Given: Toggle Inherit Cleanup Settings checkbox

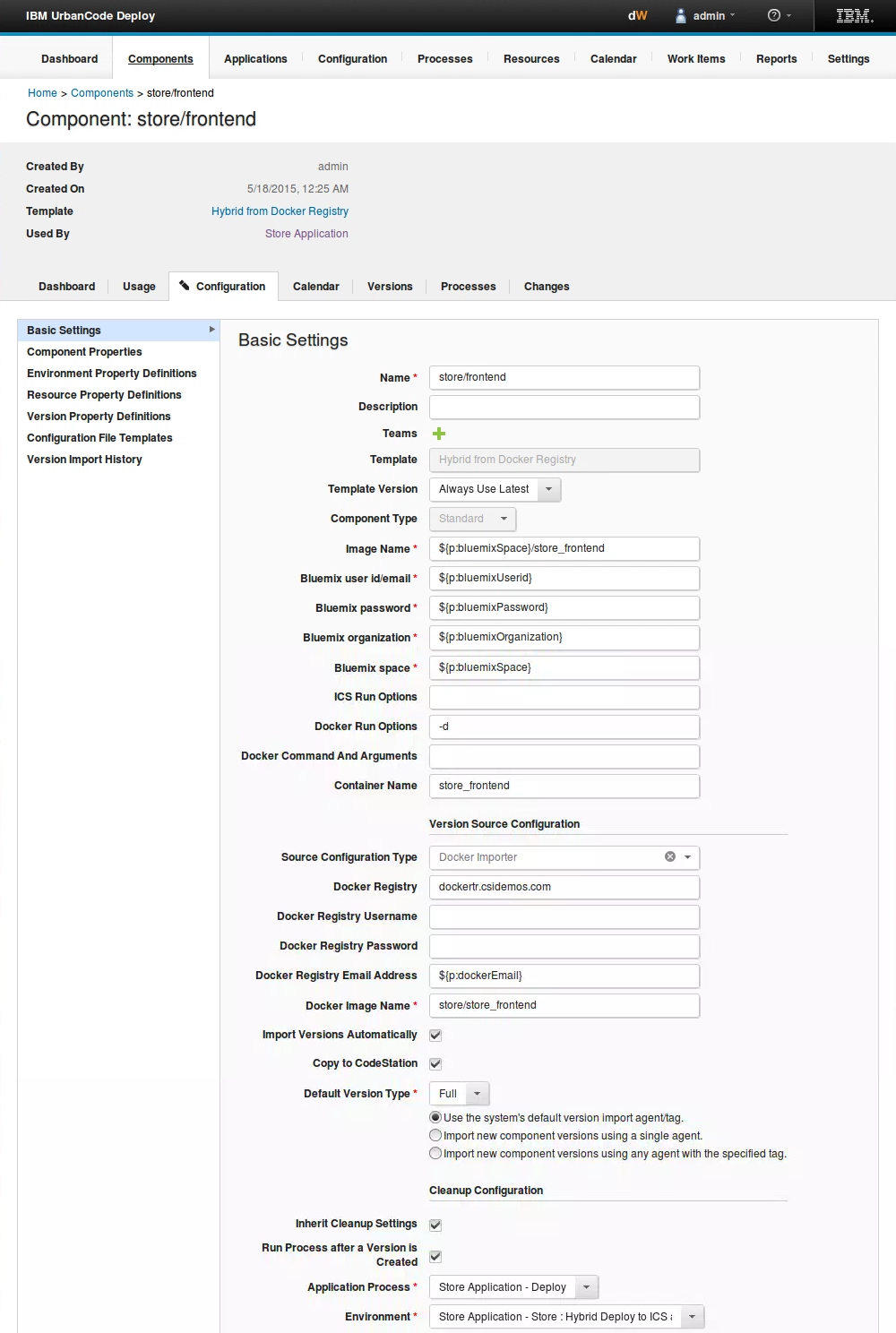Looking at the screenshot, I should [x=435, y=1225].
